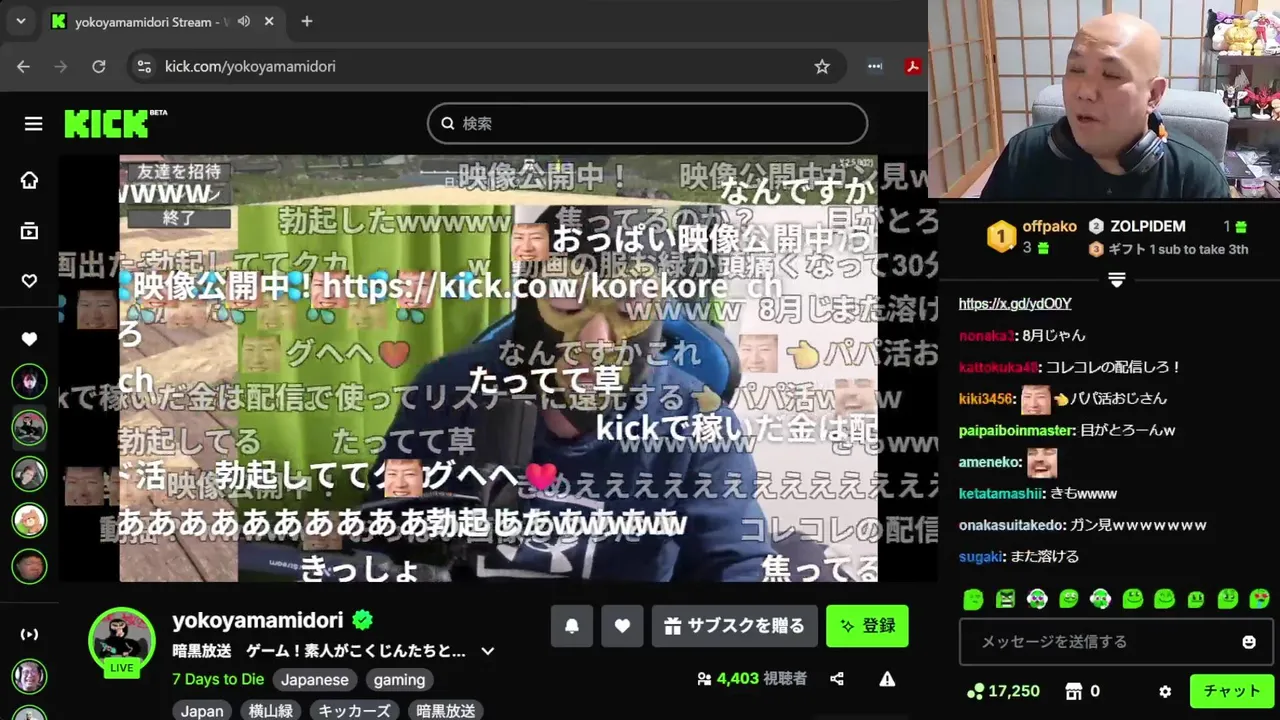
Task: Open the Home sidebar icon
Action: (x=29, y=180)
